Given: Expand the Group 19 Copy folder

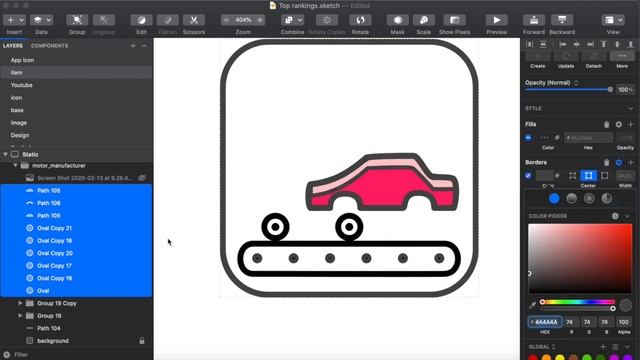Looking at the screenshot, I should (20, 303).
